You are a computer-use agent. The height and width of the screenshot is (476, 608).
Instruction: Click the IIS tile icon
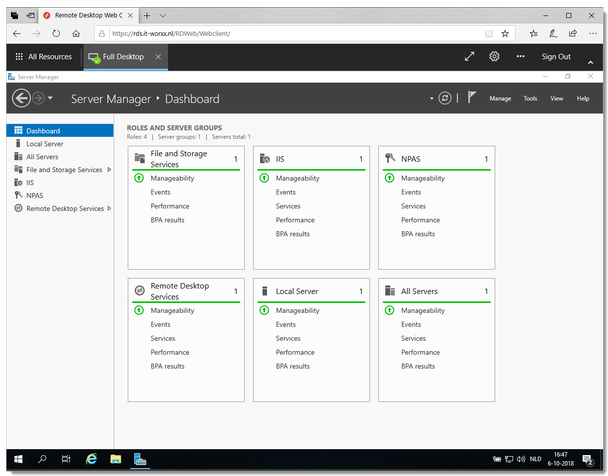pyautogui.click(x=265, y=159)
